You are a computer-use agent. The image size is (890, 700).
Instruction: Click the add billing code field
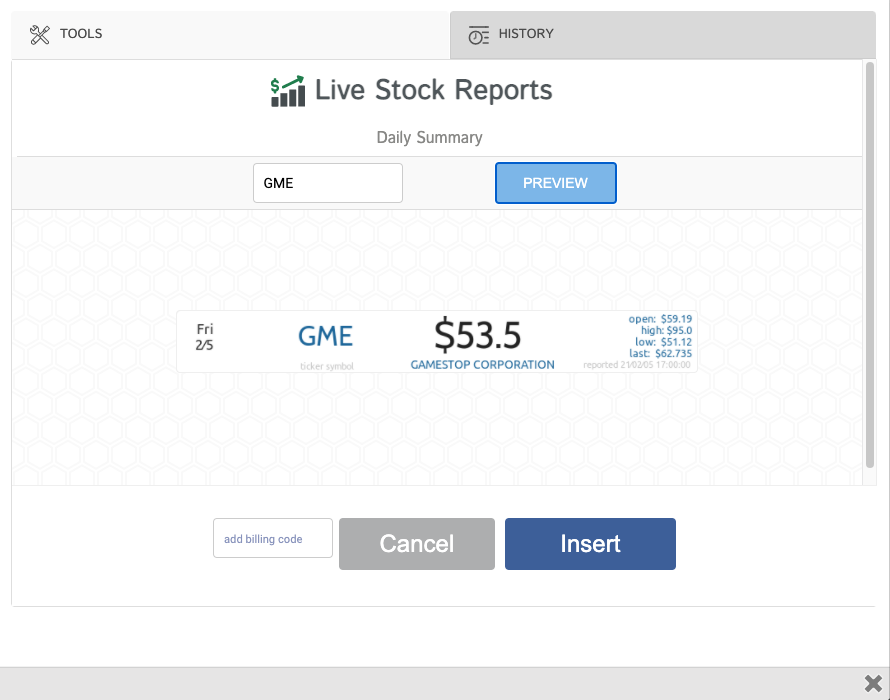click(x=272, y=538)
